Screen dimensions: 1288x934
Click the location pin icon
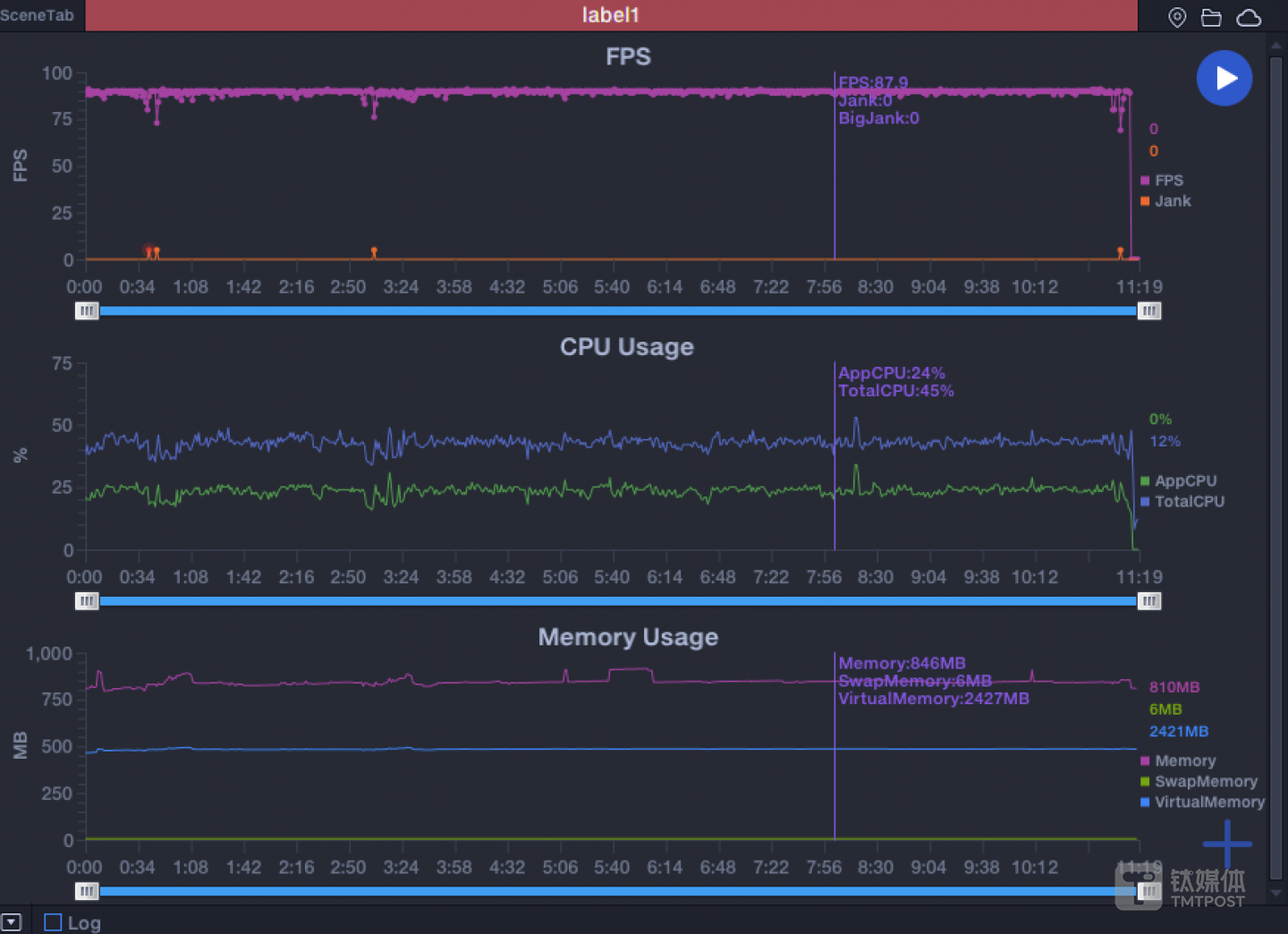click(x=1177, y=18)
